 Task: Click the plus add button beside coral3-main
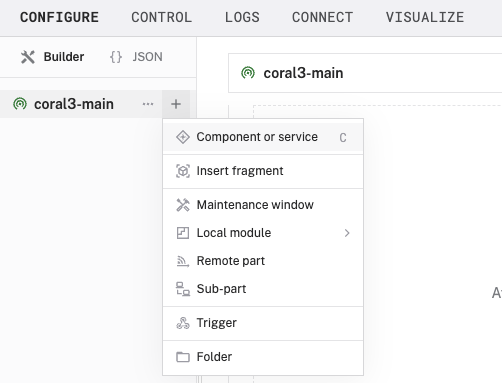tap(176, 104)
